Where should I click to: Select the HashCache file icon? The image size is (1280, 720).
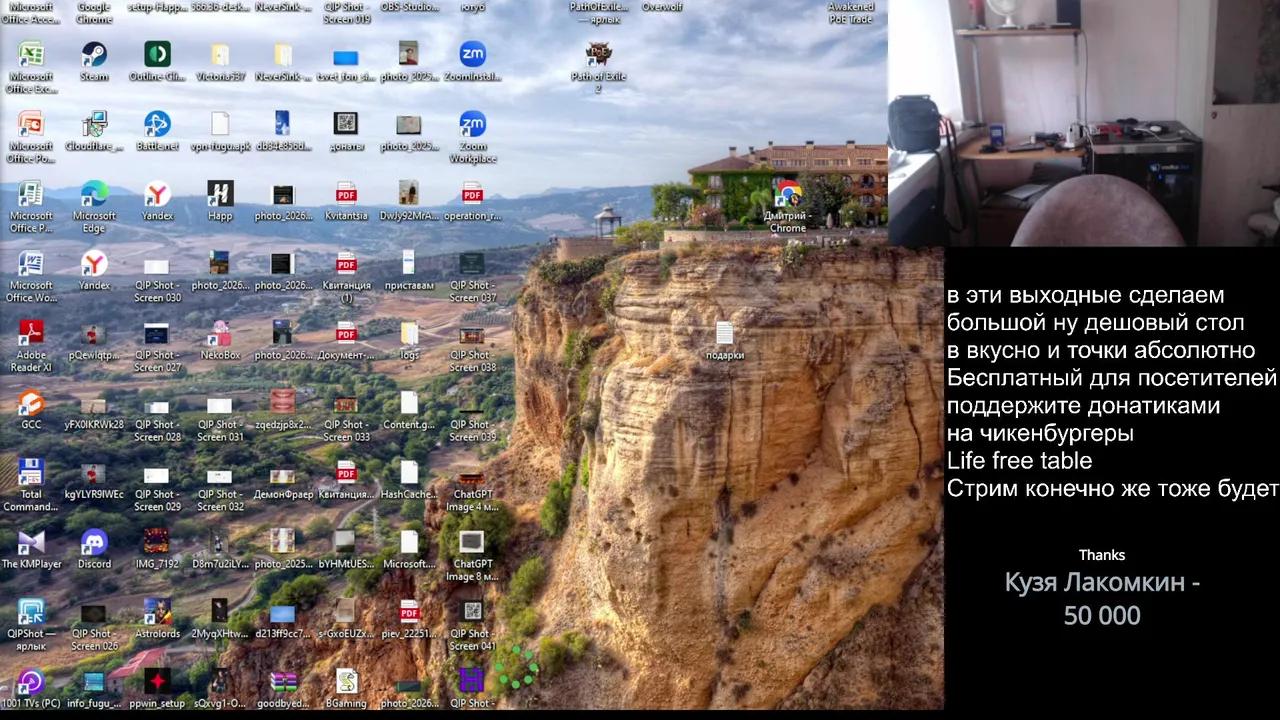coord(409,480)
